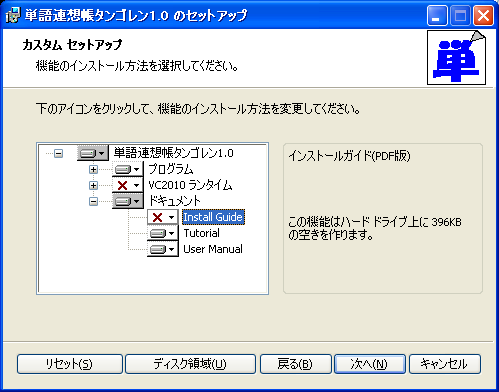This screenshot has width=499, height=392.
Task: Click the カスタム セットアップ heading
Action: click(x=72, y=45)
